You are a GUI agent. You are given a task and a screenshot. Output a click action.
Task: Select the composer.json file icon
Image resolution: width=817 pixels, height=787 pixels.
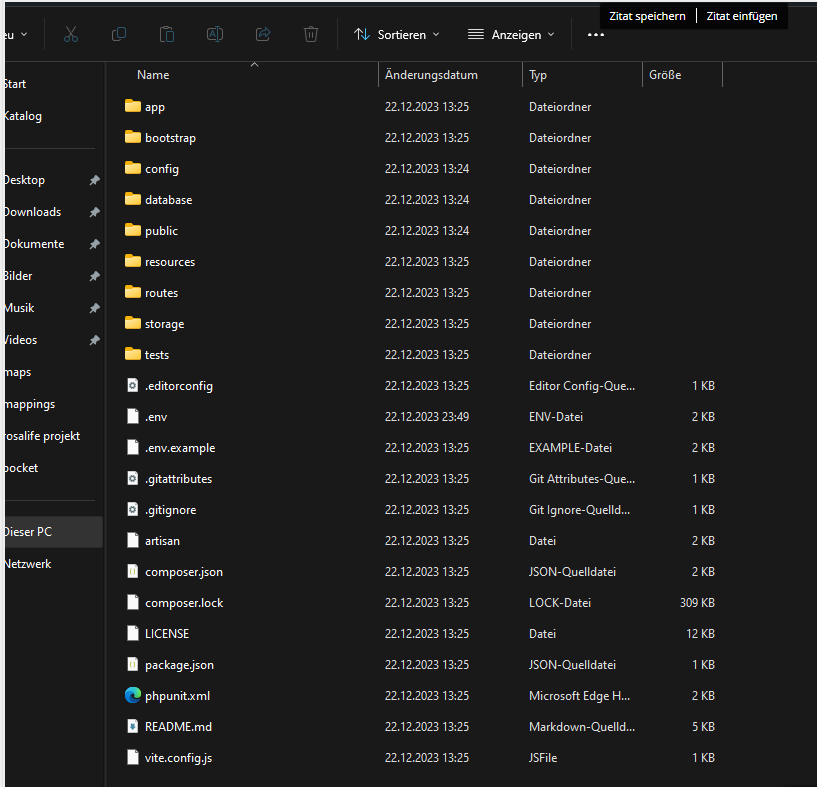coord(133,572)
